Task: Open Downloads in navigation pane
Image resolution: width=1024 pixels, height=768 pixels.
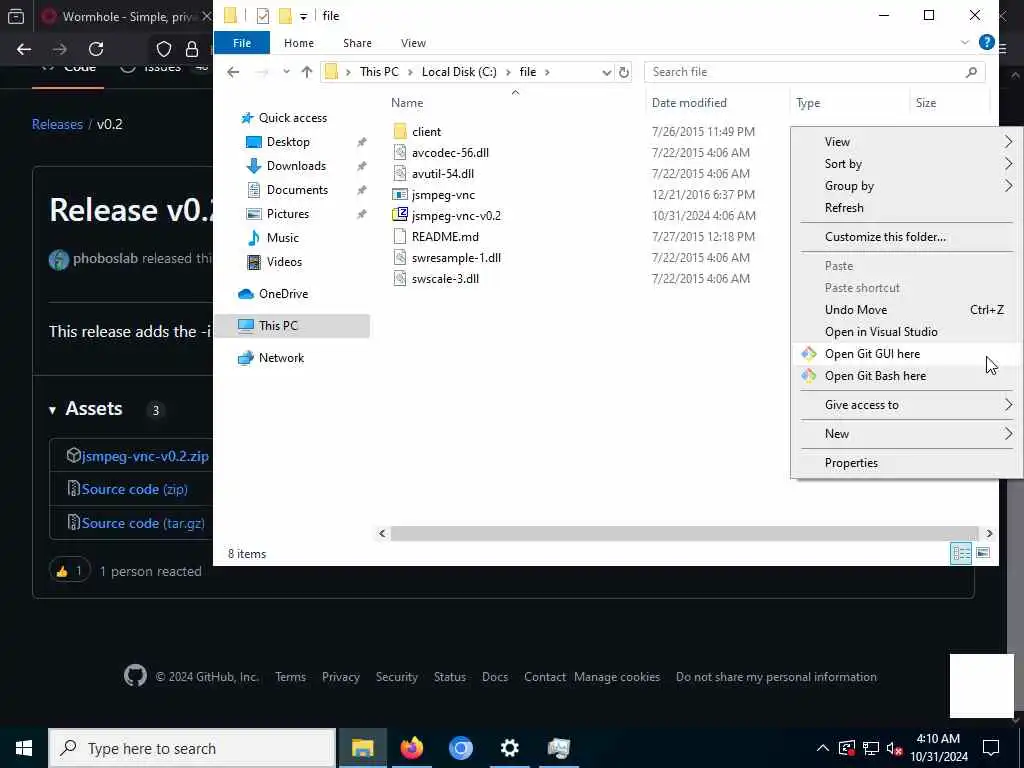Action: (x=296, y=166)
